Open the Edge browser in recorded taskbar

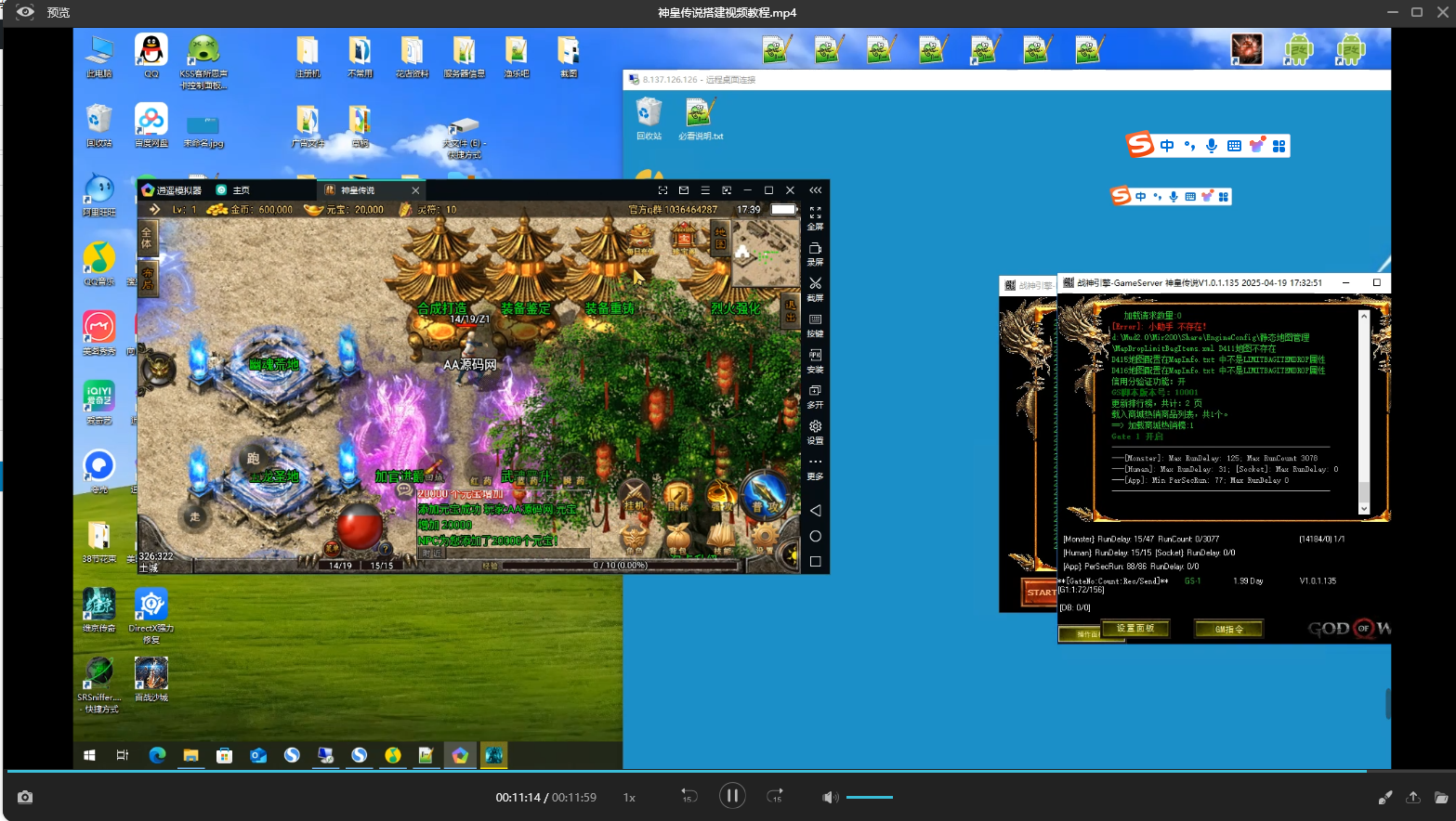pyautogui.click(x=157, y=755)
